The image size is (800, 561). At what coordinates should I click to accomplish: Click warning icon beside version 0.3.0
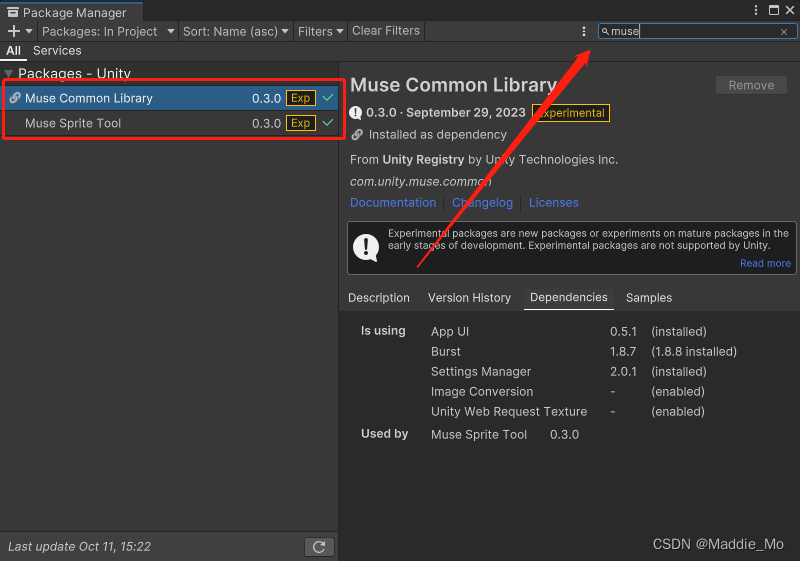356,113
